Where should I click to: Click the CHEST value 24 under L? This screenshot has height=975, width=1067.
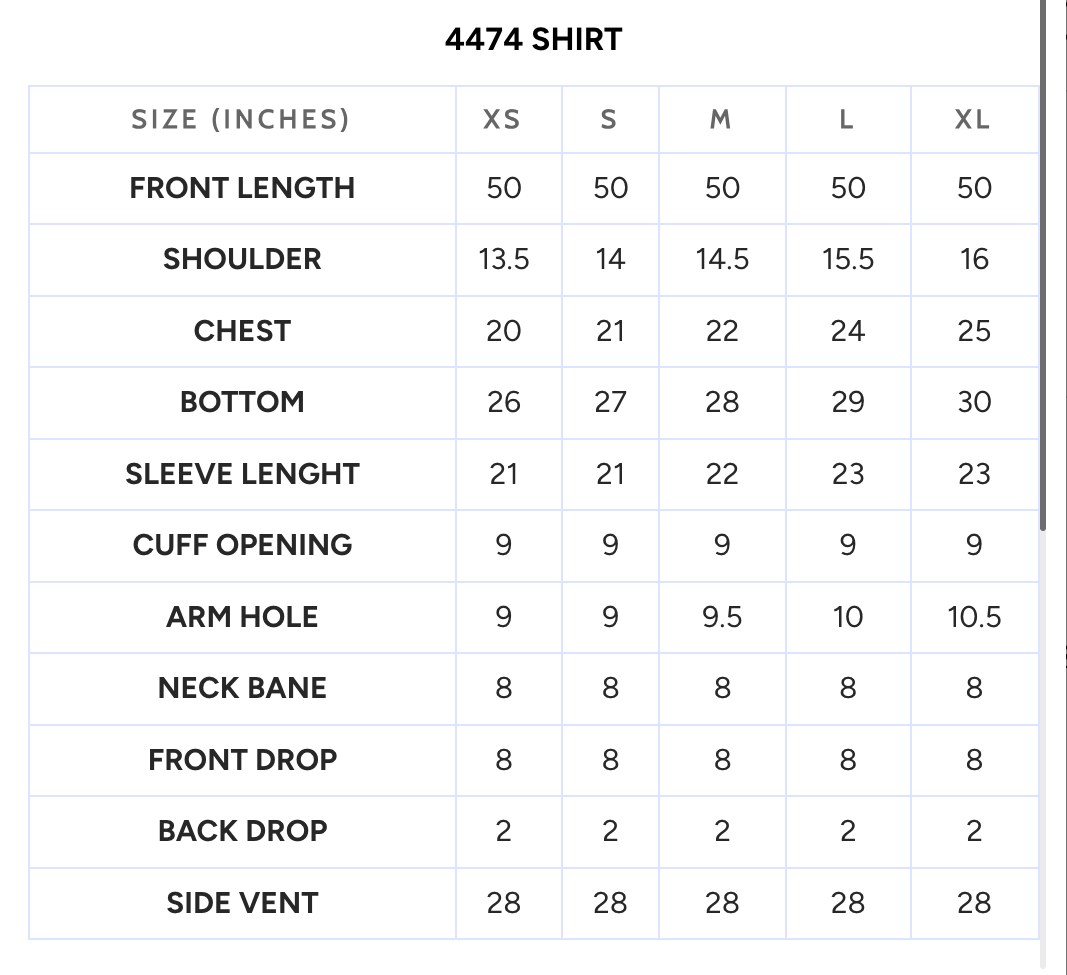[848, 331]
